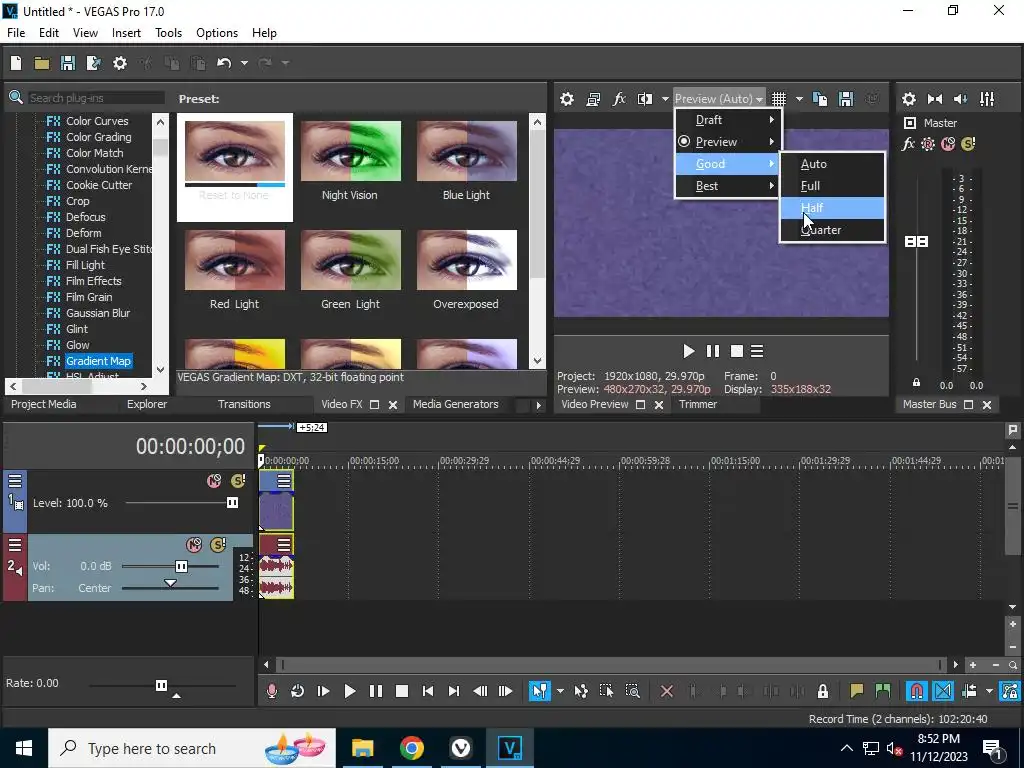
Task: Open Video Preview project settings gear
Action: [x=567, y=99]
